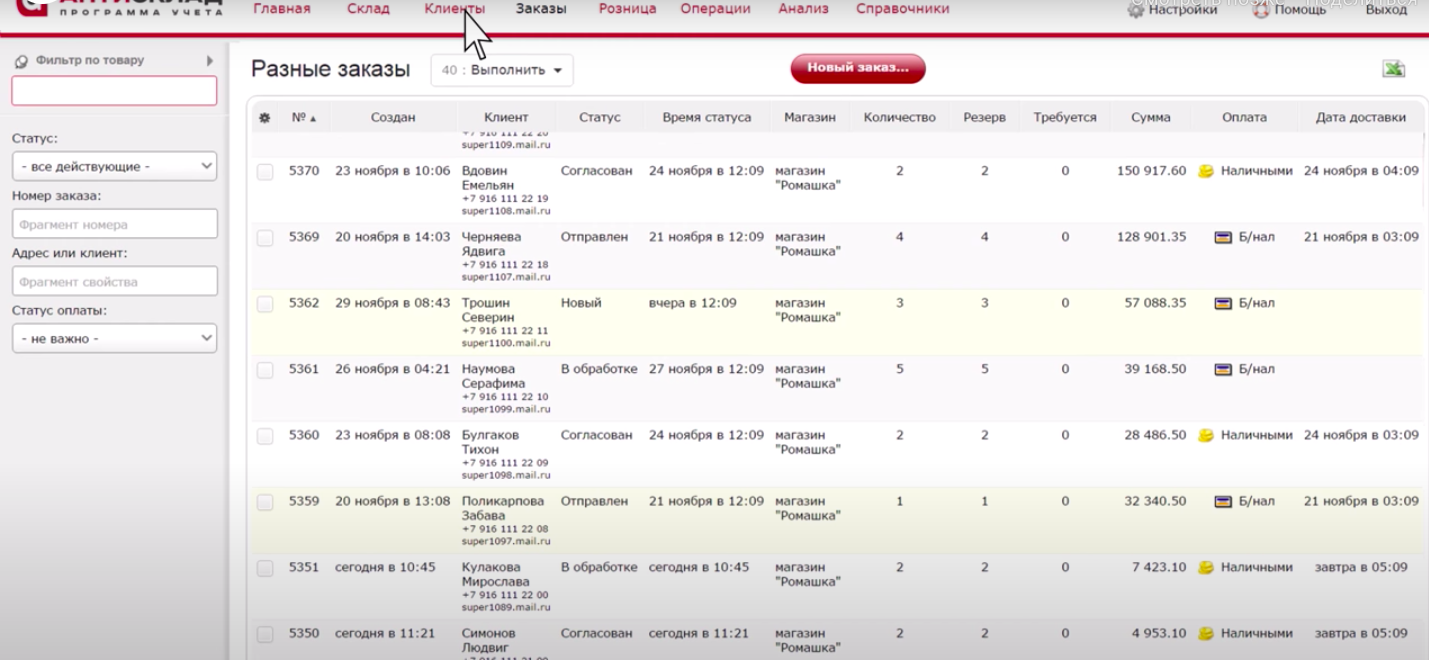The height and width of the screenshot is (660, 1429).
Task: Open the Розница menu
Action: click(628, 9)
